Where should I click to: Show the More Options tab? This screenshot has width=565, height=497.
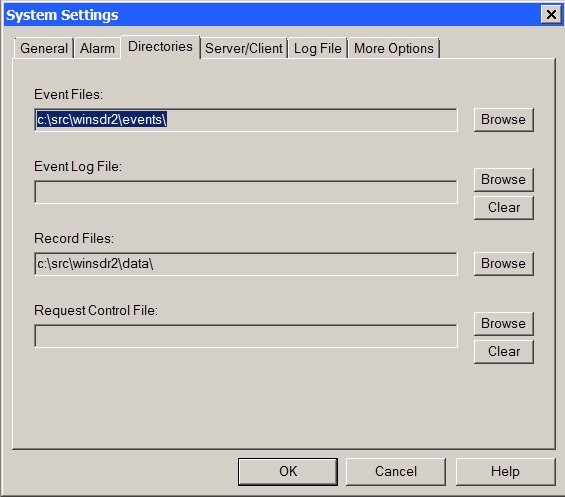tap(394, 48)
